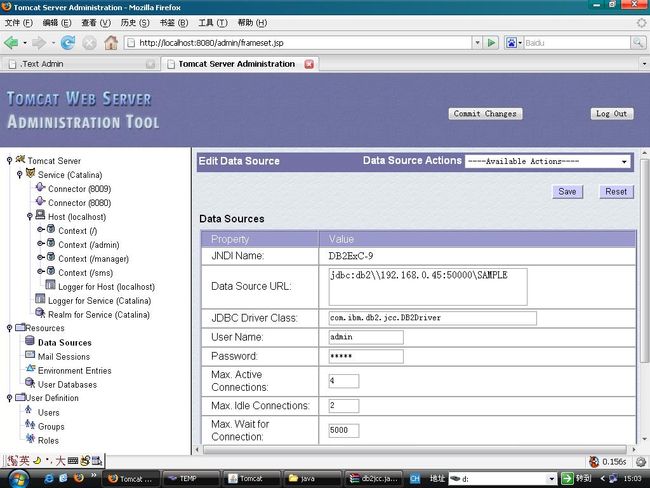The image size is (650, 488).
Task: Open the 文件 (F) menu
Action: pos(19,23)
